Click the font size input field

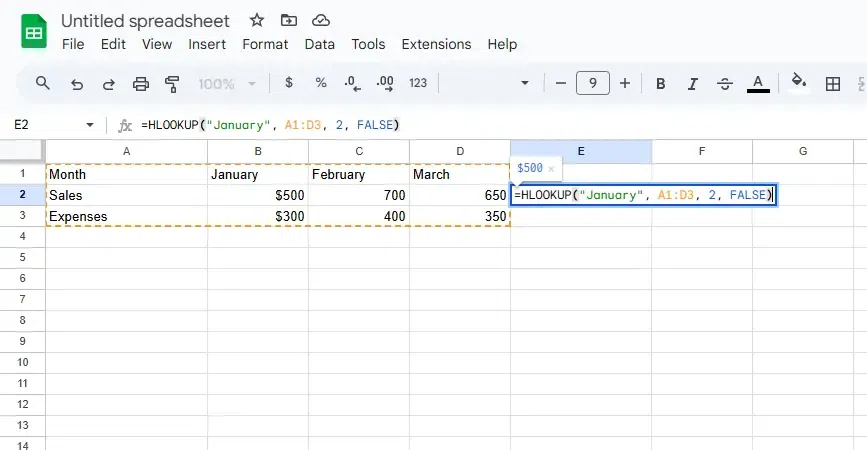(593, 84)
